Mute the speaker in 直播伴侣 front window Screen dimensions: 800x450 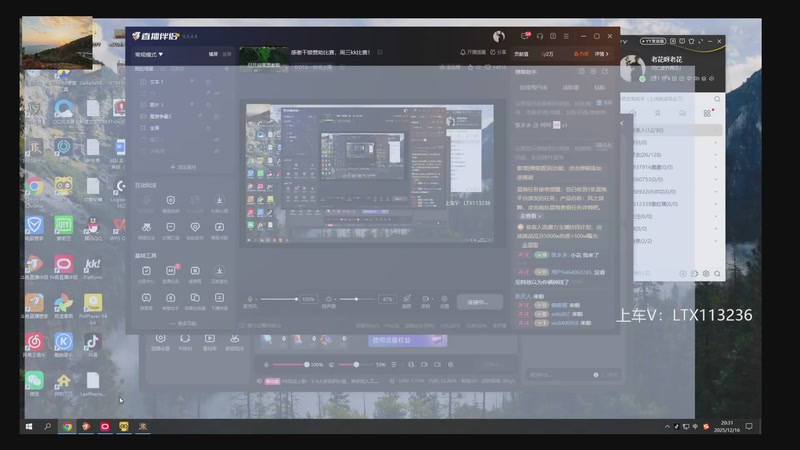coord(329,299)
